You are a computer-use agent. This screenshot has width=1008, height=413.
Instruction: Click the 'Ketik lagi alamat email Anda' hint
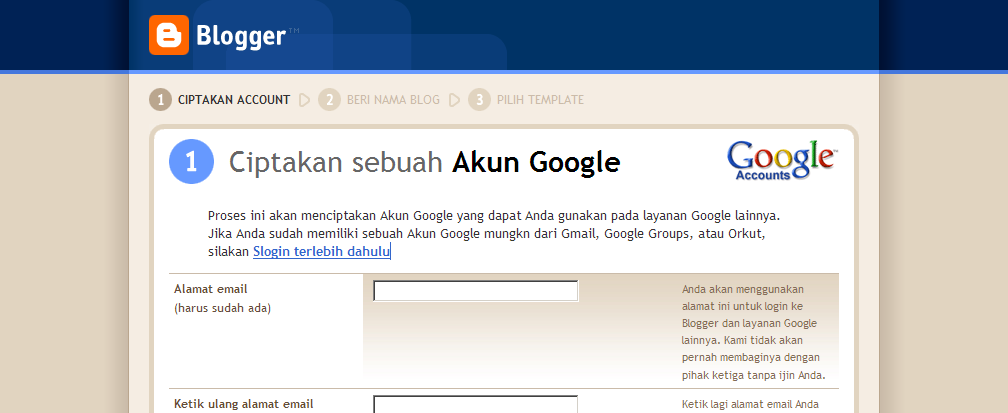(x=750, y=405)
